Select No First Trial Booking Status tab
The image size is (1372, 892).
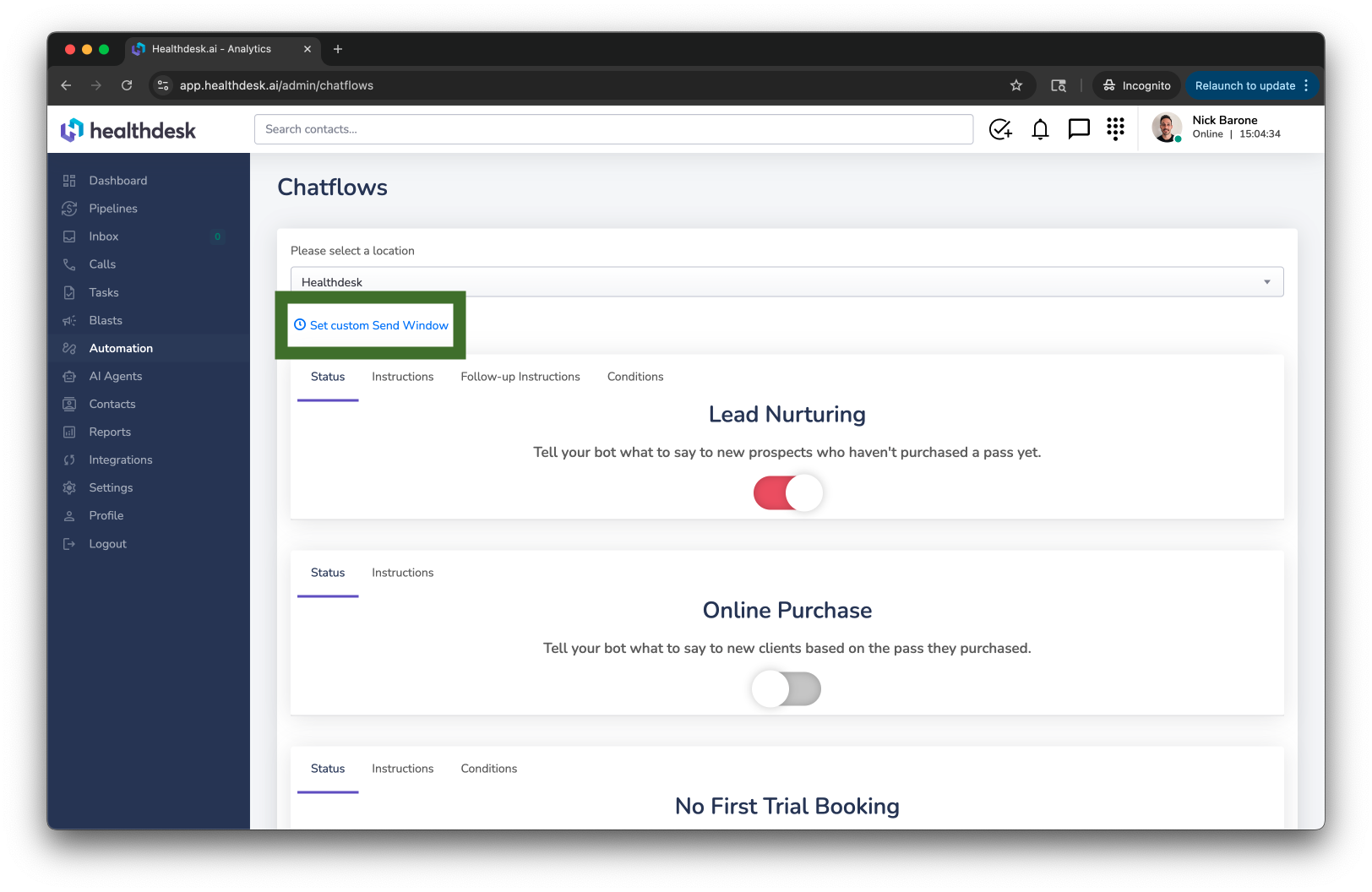(328, 769)
